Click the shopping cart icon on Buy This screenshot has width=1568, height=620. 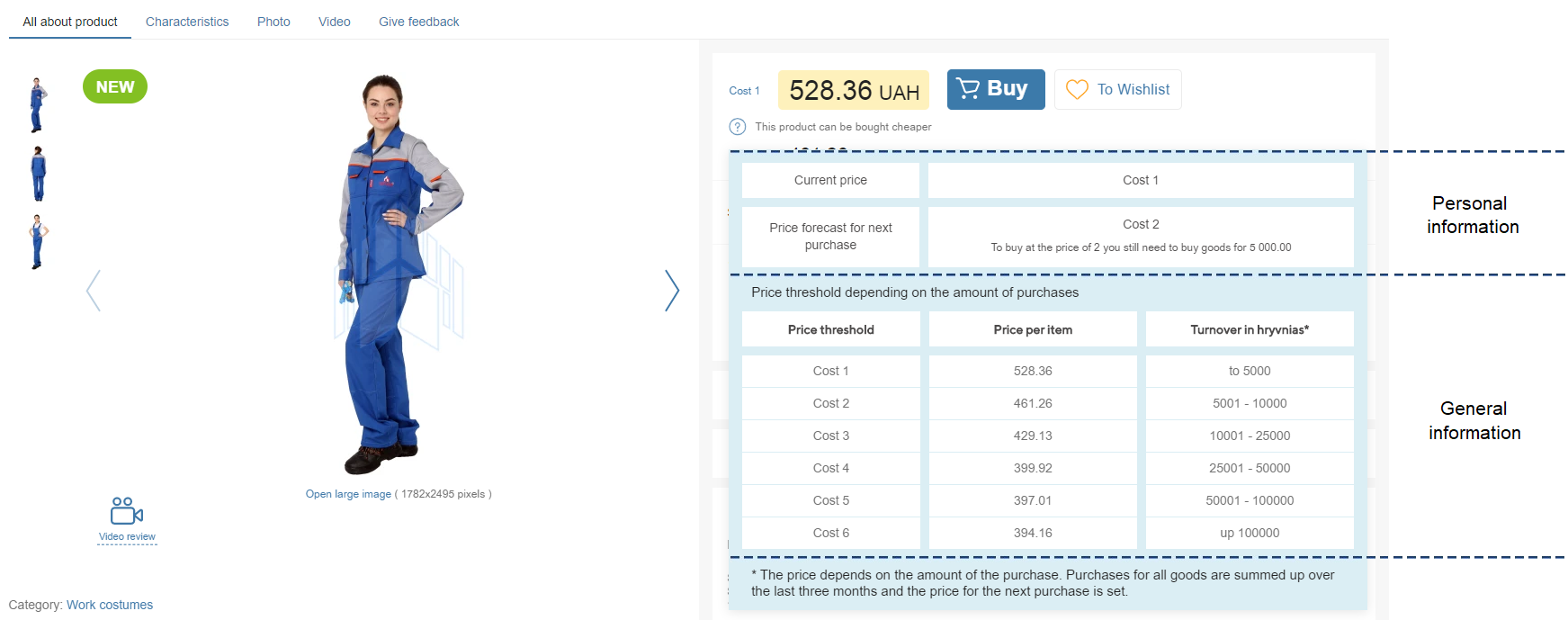[968, 88]
